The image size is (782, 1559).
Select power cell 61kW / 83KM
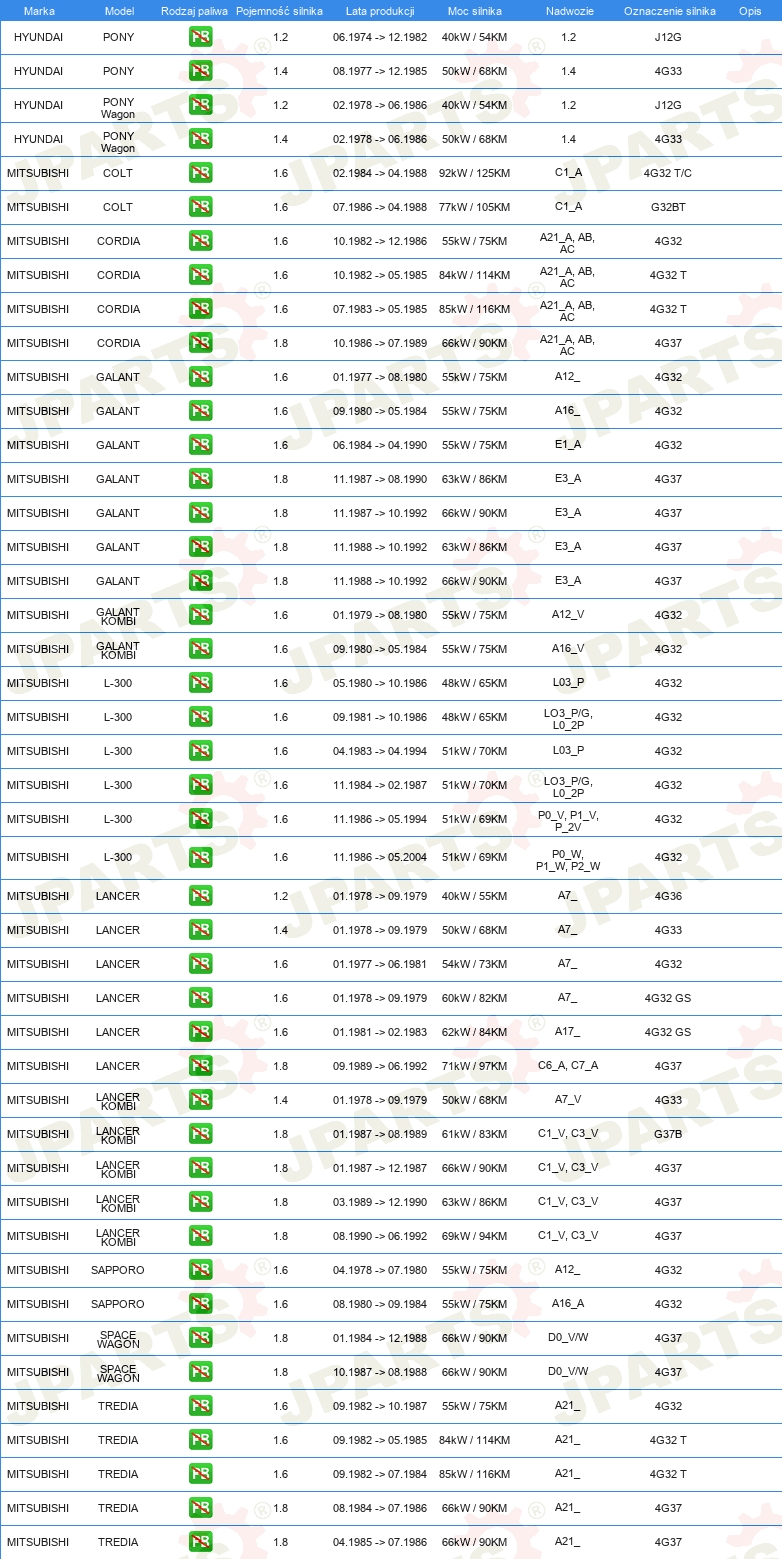point(475,1134)
